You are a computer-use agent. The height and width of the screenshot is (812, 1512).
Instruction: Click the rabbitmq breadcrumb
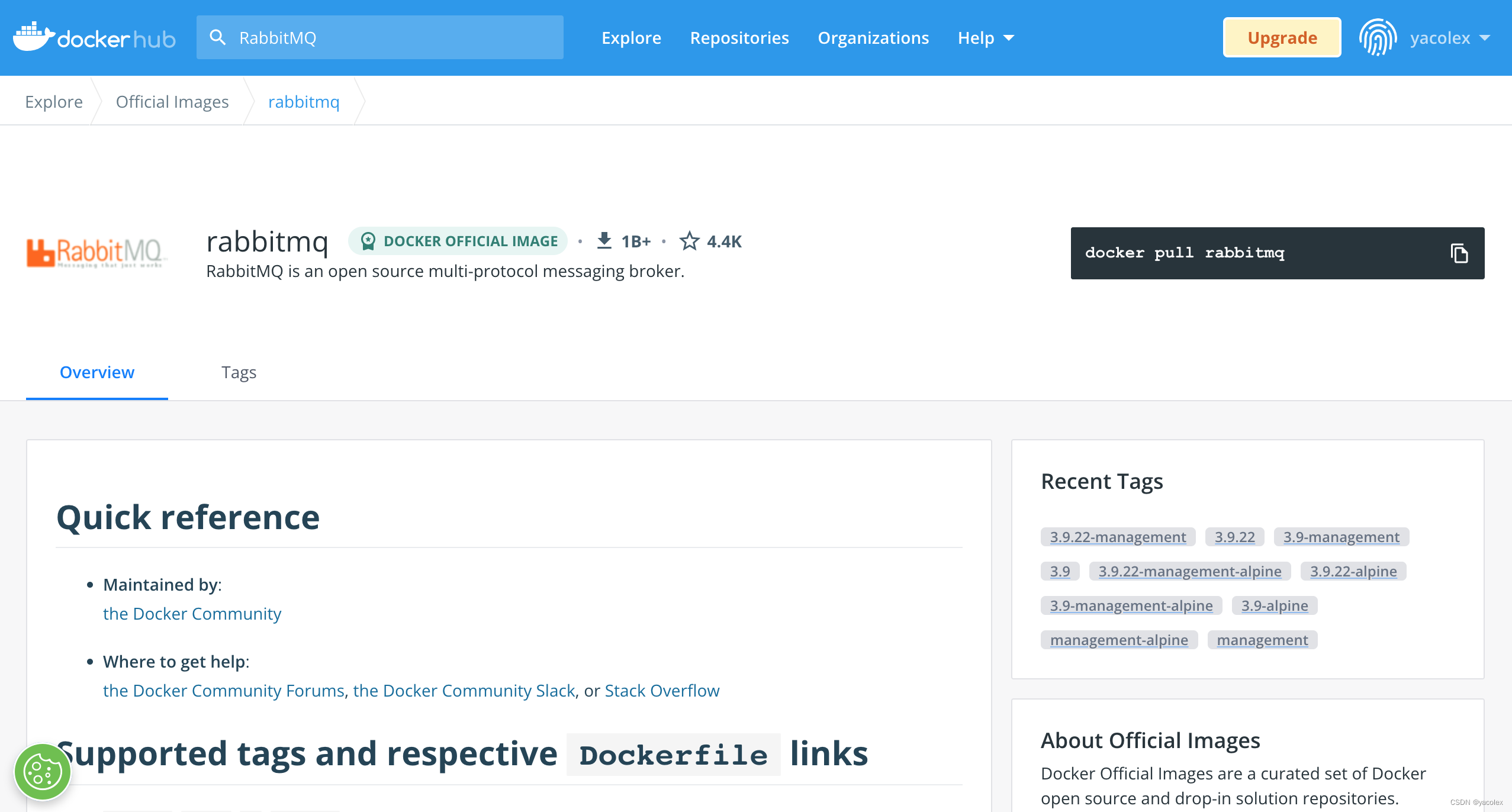click(304, 102)
